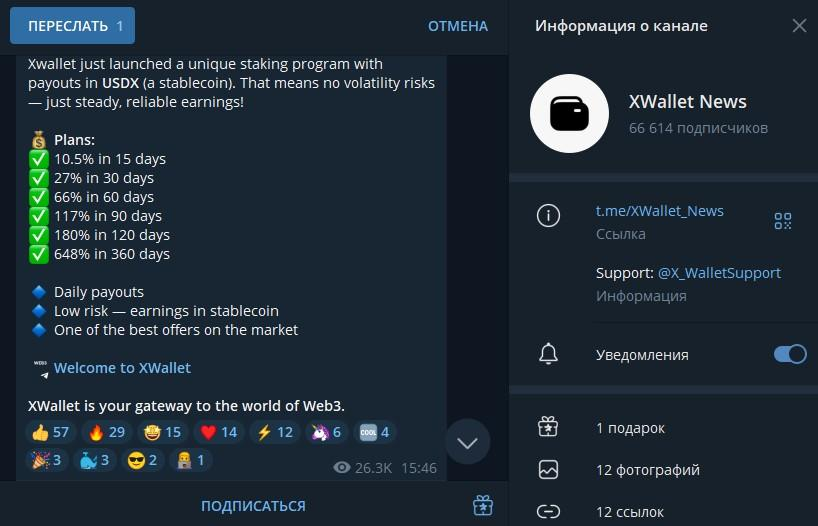Click the thumbs up reaction with 57

pos(50,432)
